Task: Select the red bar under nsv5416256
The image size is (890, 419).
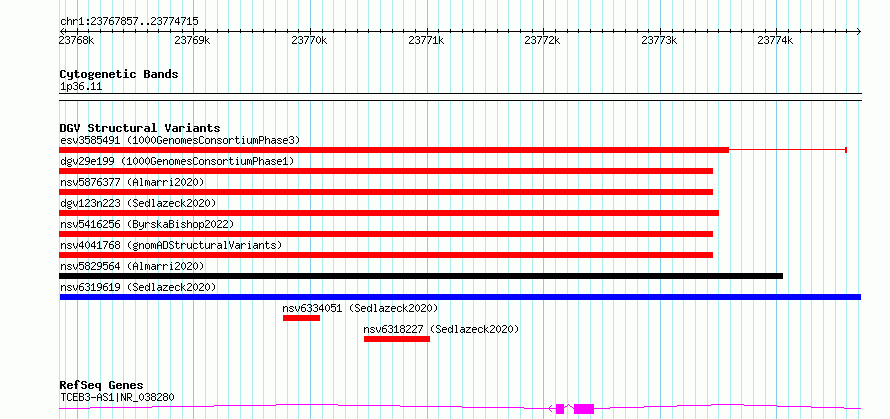Action: coord(386,234)
